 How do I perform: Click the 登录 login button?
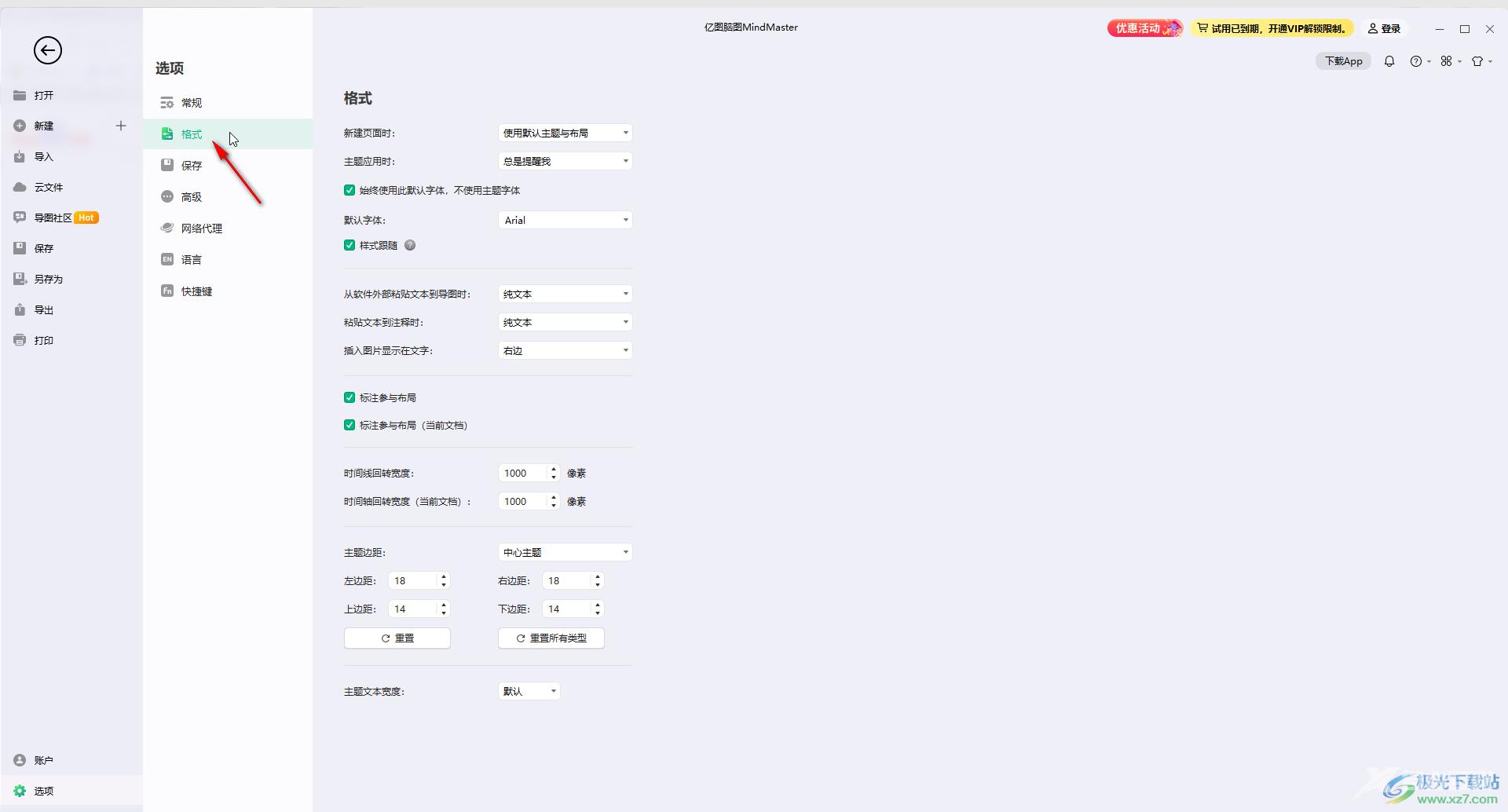click(x=1385, y=28)
